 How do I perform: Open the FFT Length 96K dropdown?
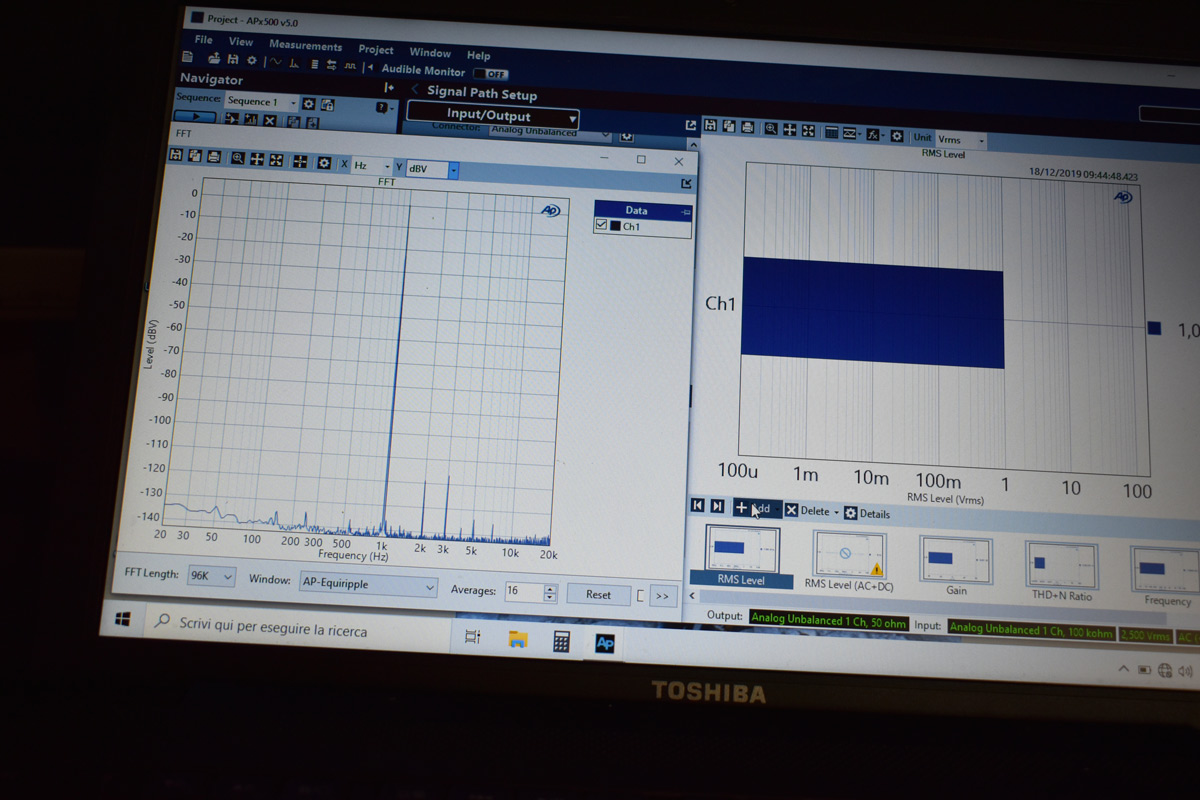[211, 576]
